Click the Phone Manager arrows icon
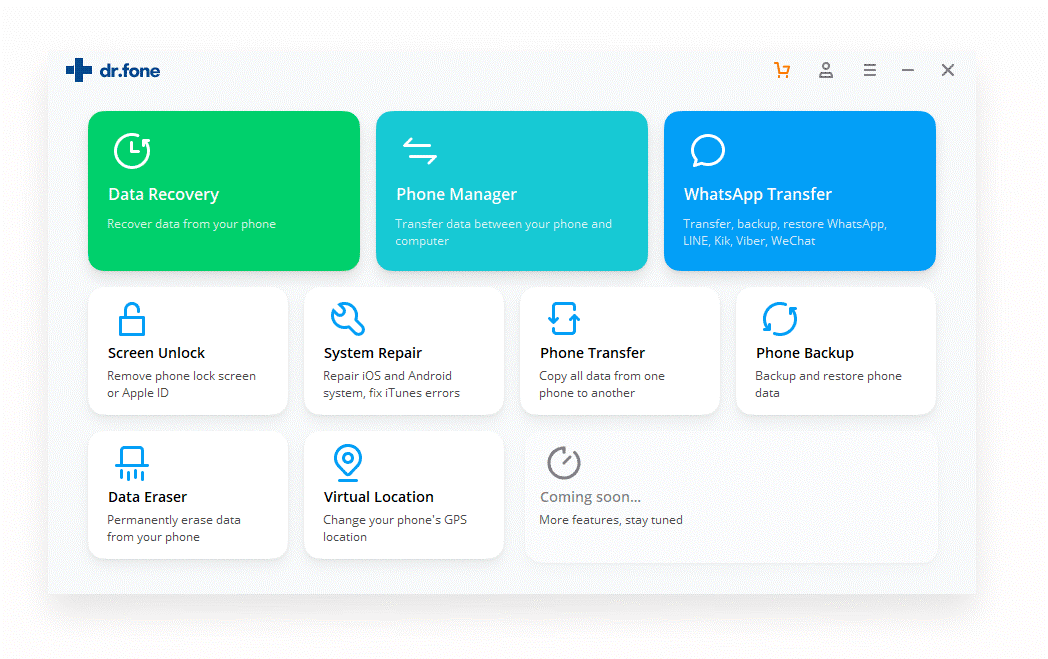1048x659 pixels. (420, 150)
